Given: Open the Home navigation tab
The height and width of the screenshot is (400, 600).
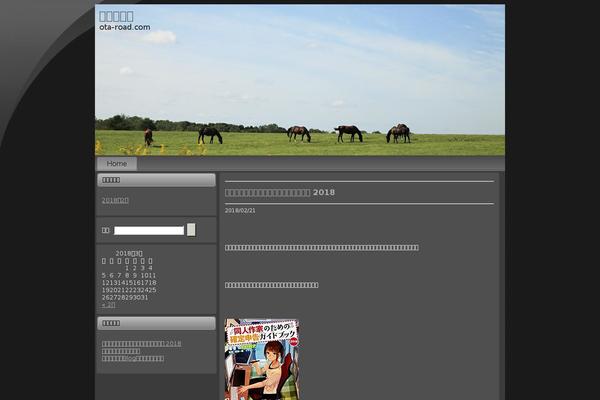Looking at the screenshot, I should [x=117, y=164].
